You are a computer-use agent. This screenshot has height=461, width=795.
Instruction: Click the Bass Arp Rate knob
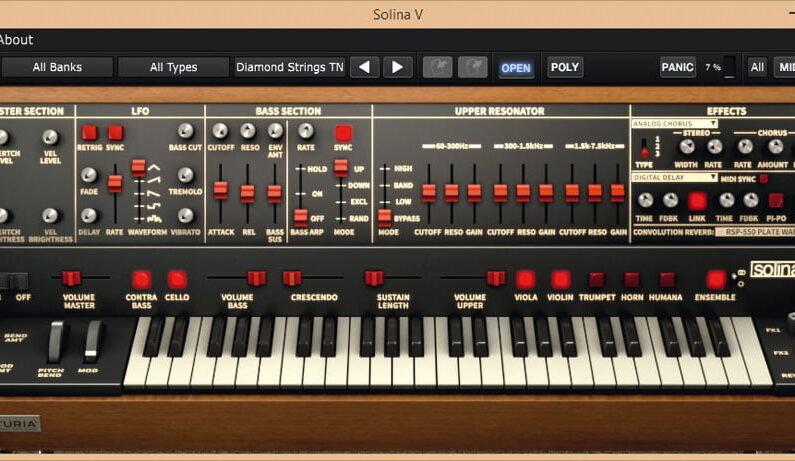coord(306,131)
